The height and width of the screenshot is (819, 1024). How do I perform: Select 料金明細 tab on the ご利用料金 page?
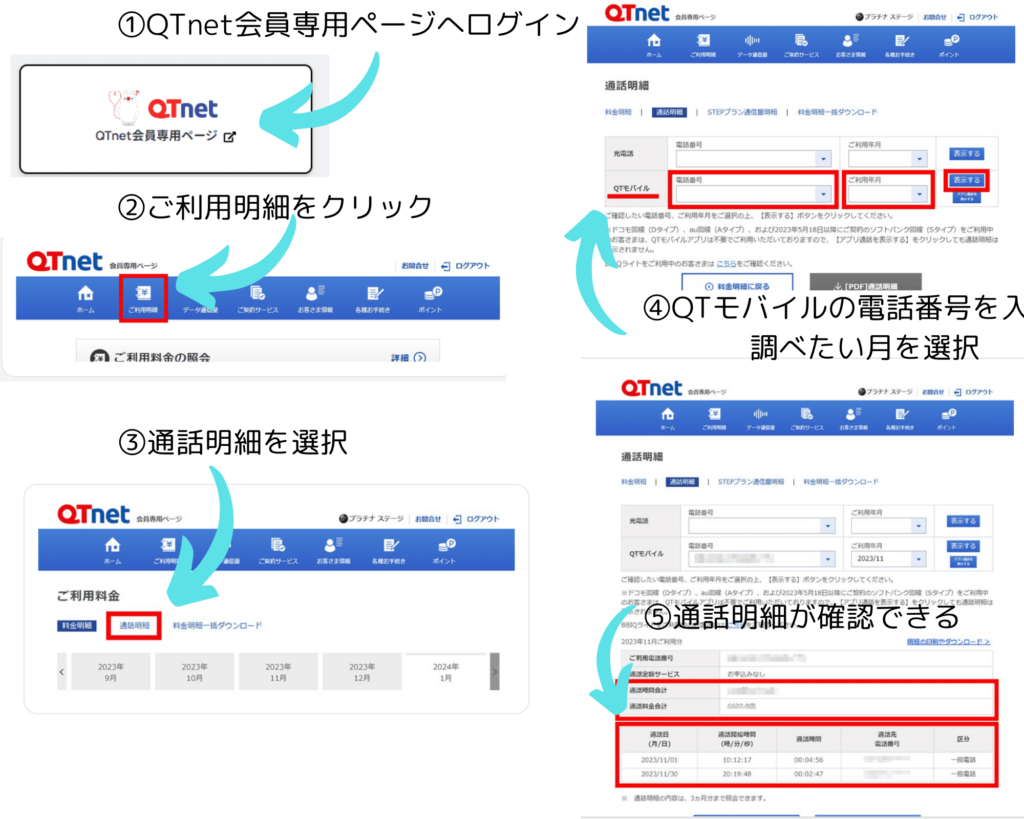point(76,626)
